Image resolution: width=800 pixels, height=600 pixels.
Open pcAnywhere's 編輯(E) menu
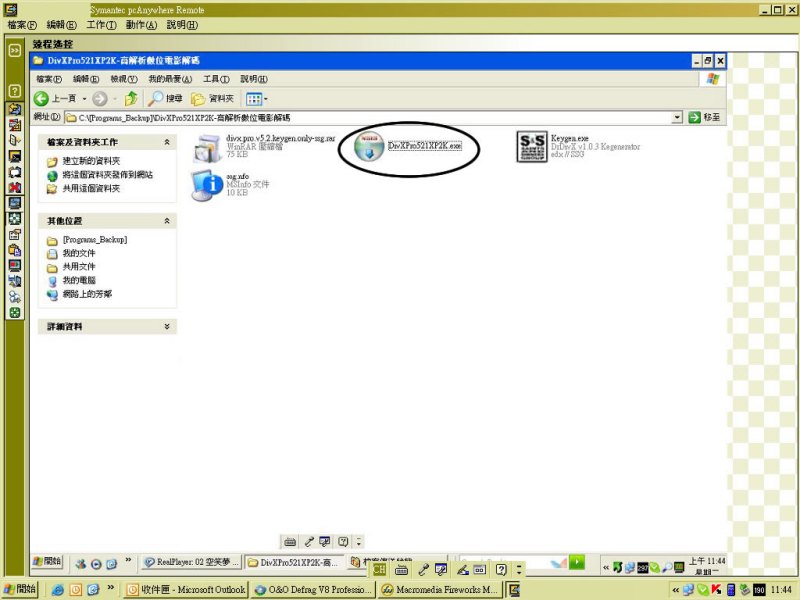point(61,25)
